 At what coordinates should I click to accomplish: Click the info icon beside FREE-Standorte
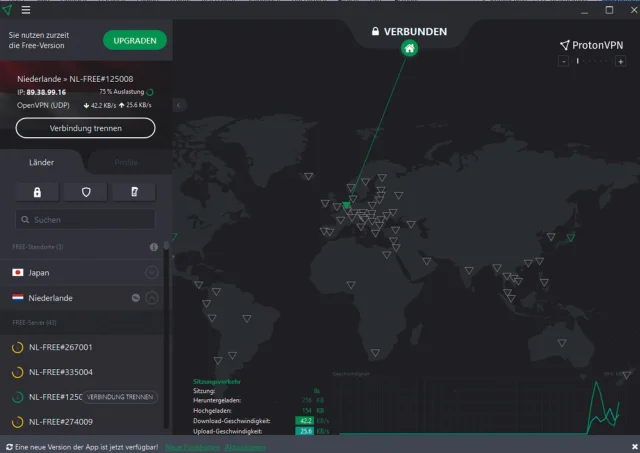click(x=153, y=247)
